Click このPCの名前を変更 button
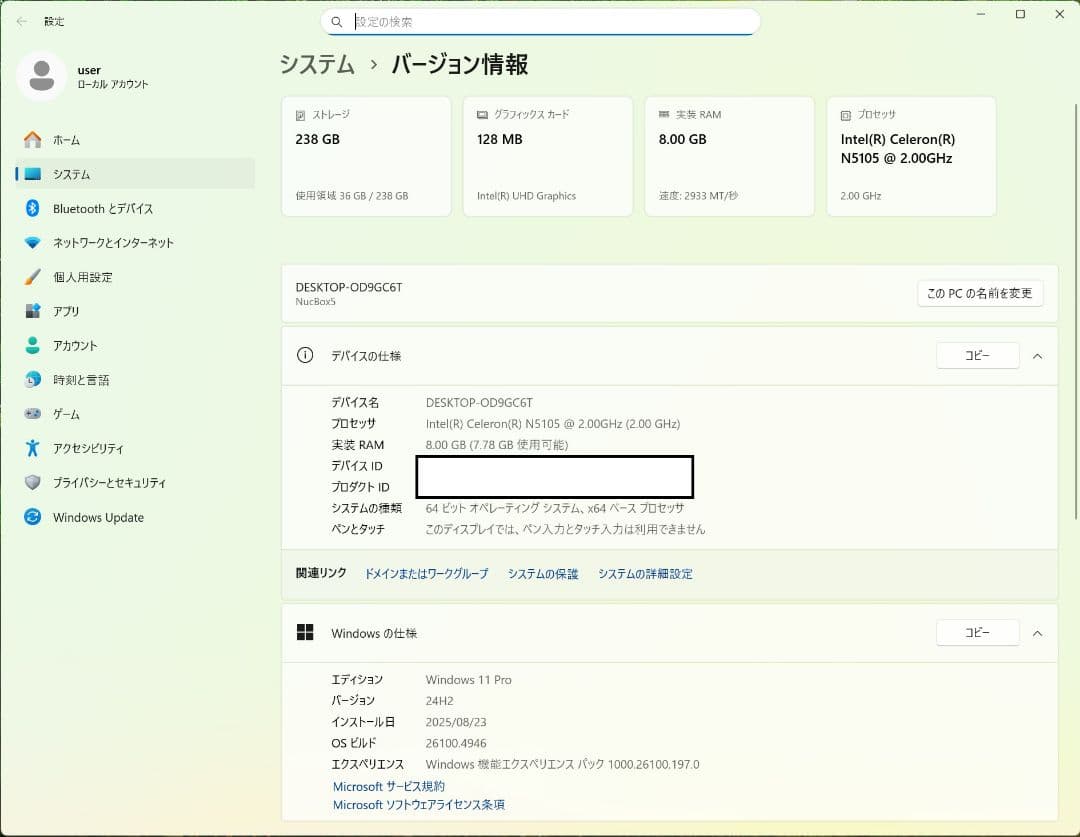1080x837 pixels. point(981,293)
